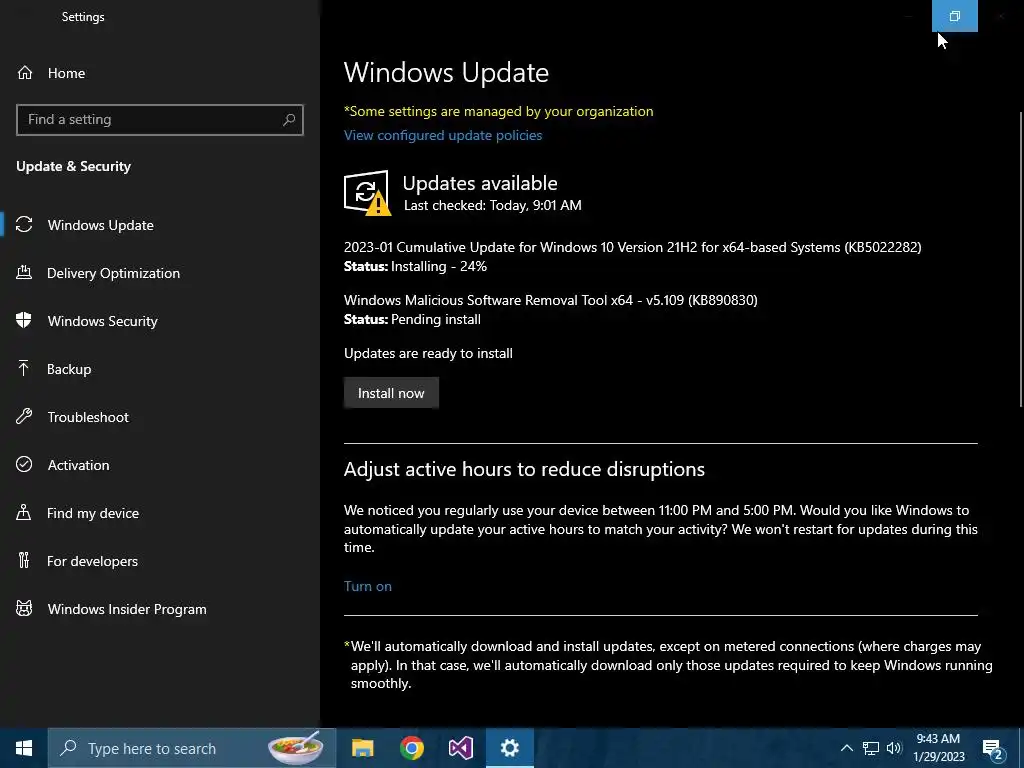This screenshot has width=1024, height=768.
Task: Open the Windows Start menu
Action: [x=24, y=748]
